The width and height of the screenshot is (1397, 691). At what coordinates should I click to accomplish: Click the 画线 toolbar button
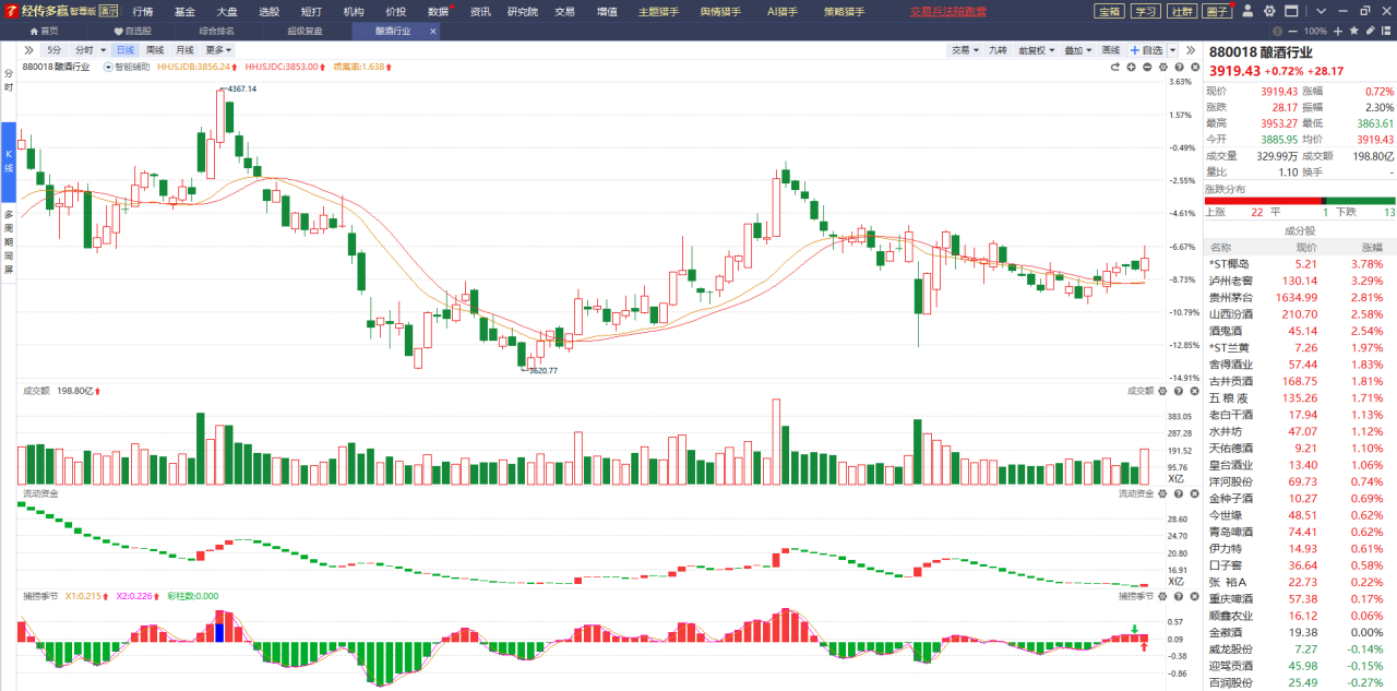1110,50
